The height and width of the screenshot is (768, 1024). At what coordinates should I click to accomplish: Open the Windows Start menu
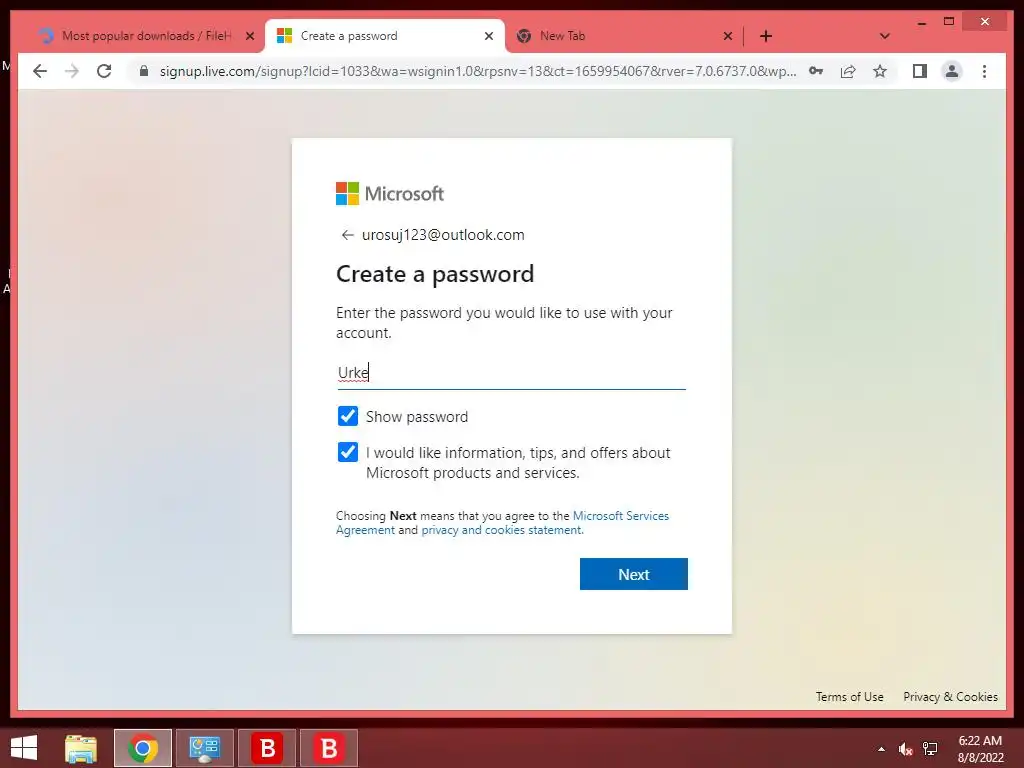(24, 748)
